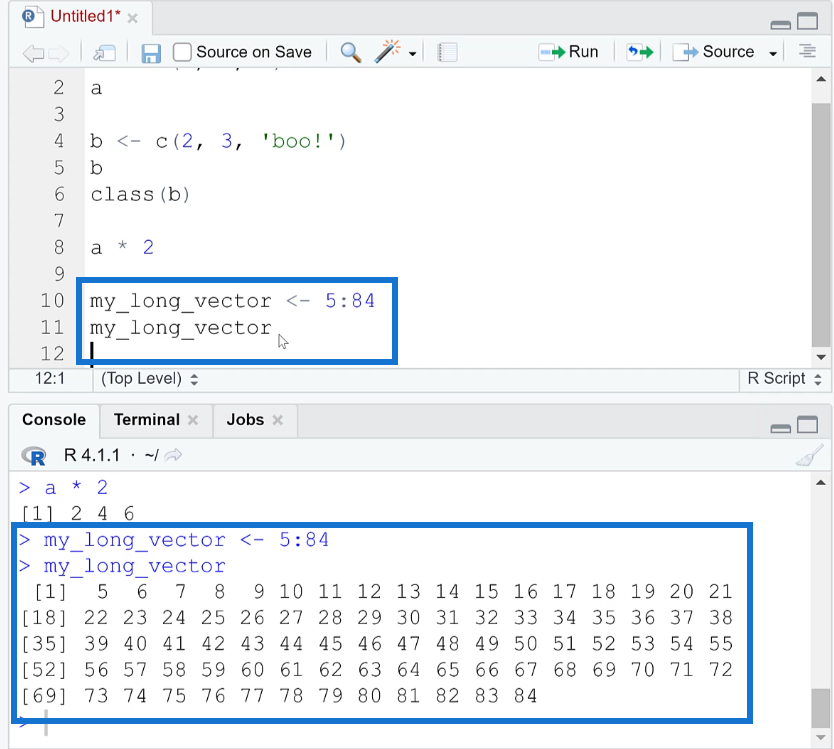
Task: Minimize the Console pane
Action: (x=780, y=428)
